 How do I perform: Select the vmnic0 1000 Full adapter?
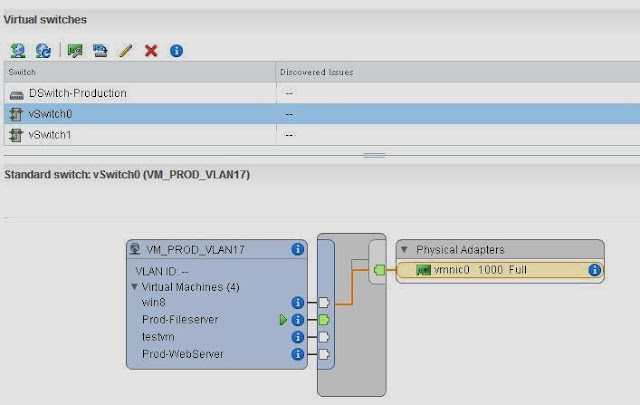point(500,270)
